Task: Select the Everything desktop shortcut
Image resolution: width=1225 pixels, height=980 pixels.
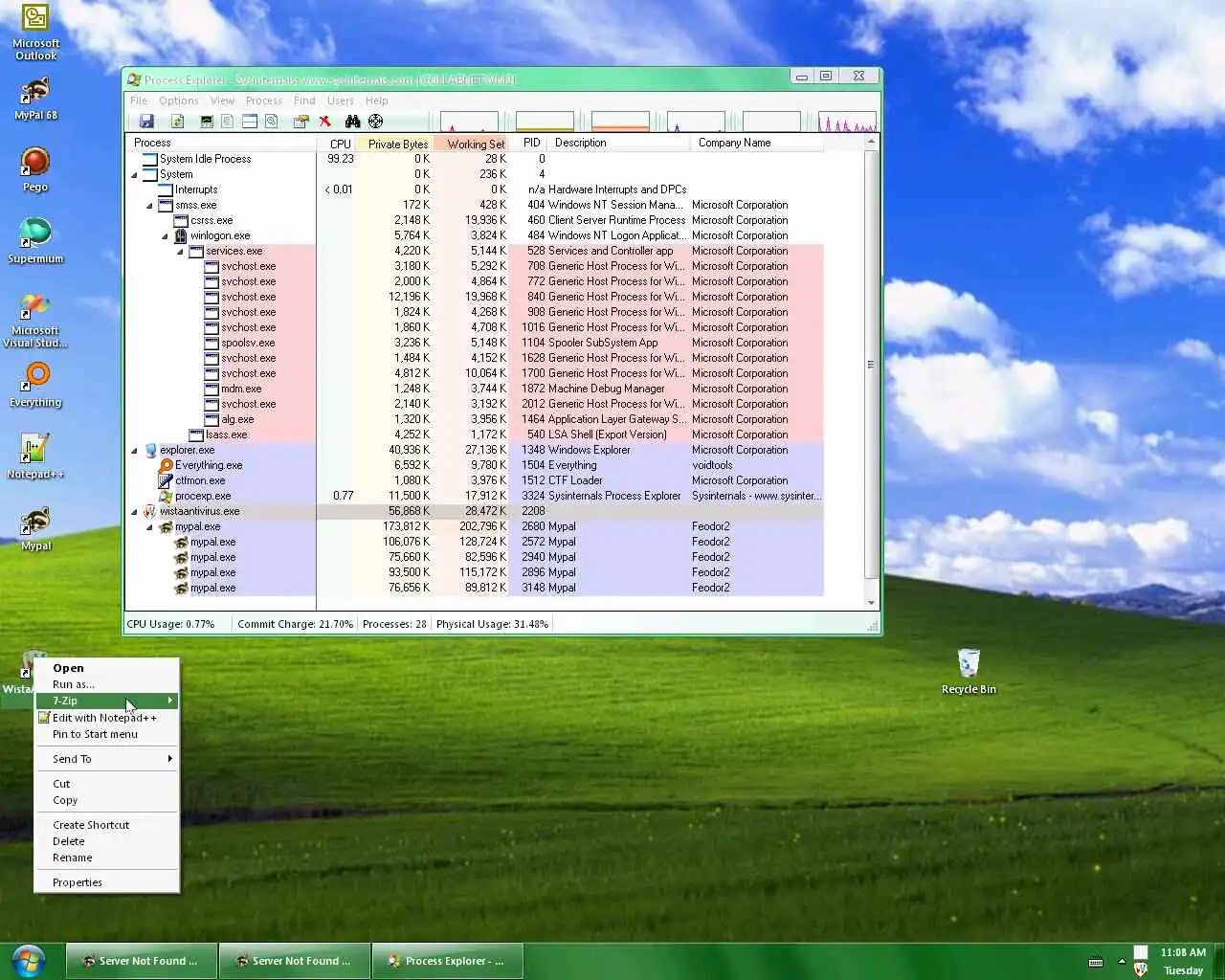Action: 35,385
